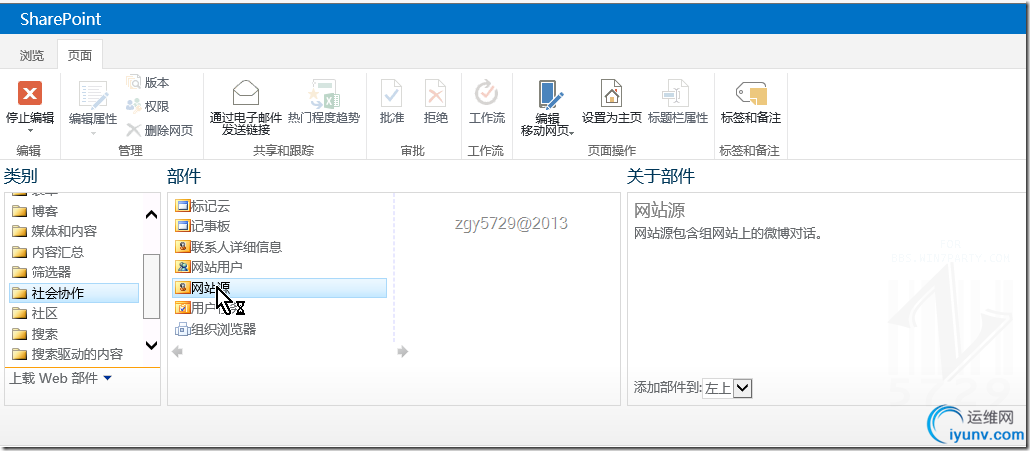Click the previous web parts page arrow
Screen dimensions: 1030x451
tap(177, 352)
